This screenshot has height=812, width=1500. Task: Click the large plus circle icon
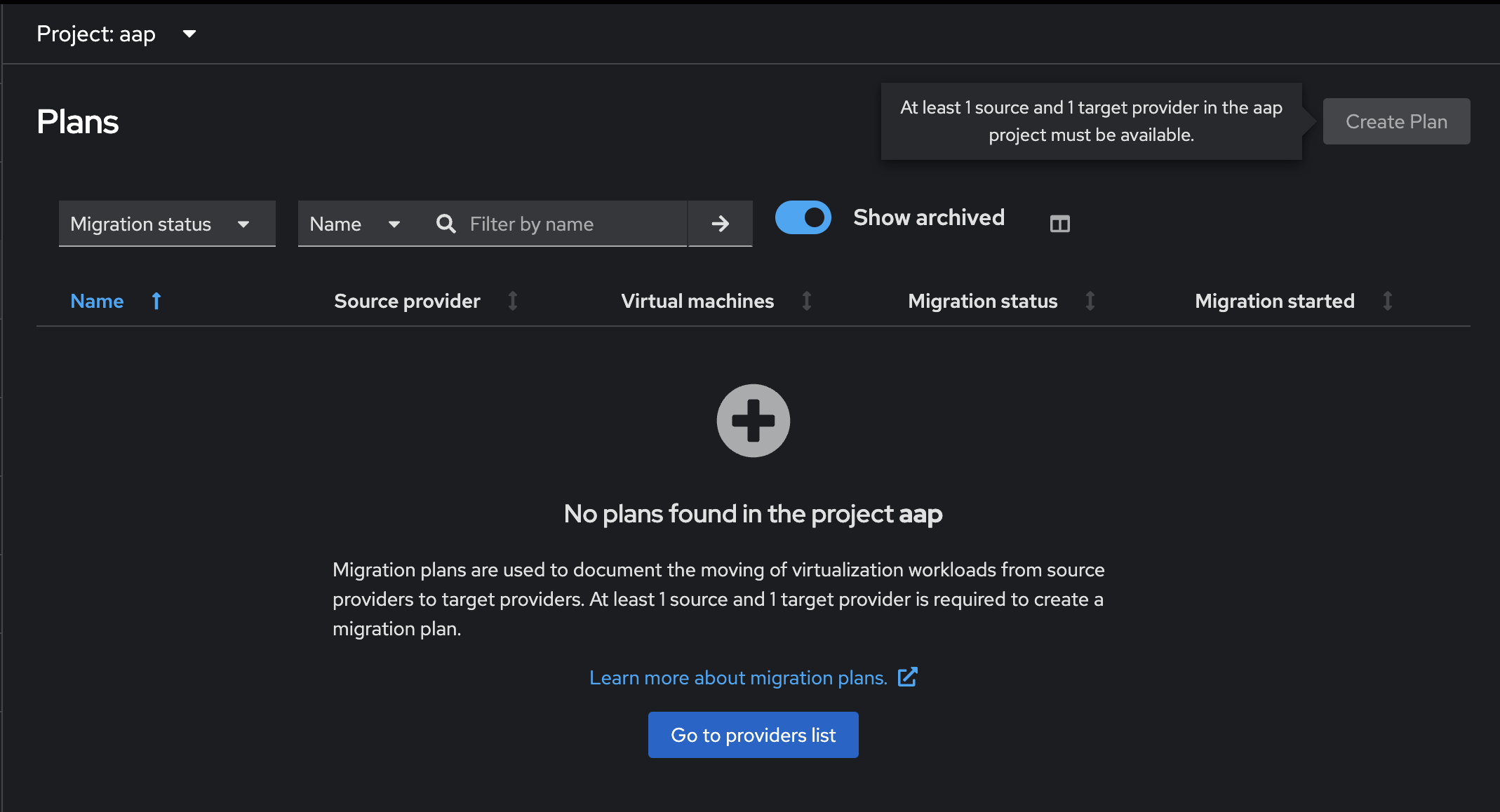(753, 421)
